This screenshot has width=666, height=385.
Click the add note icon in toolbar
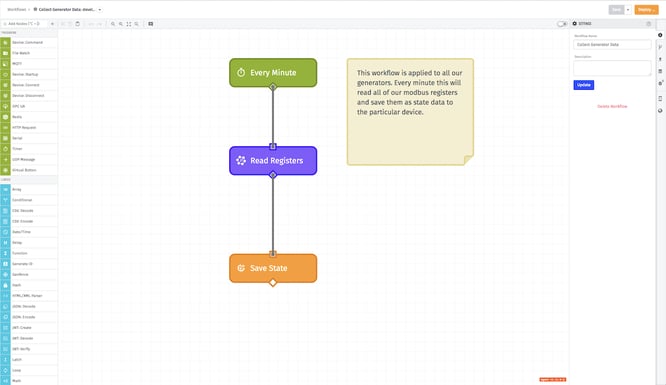pyautogui.click(x=151, y=24)
